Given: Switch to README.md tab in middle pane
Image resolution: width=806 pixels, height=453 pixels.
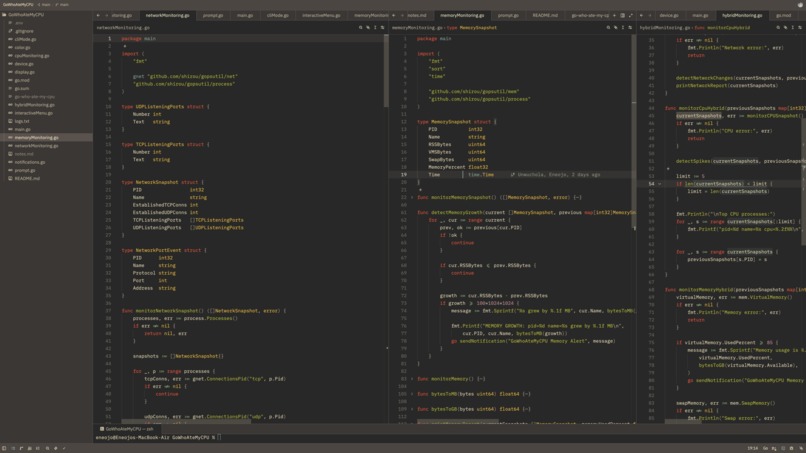Looking at the screenshot, I should tap(545, 15).
